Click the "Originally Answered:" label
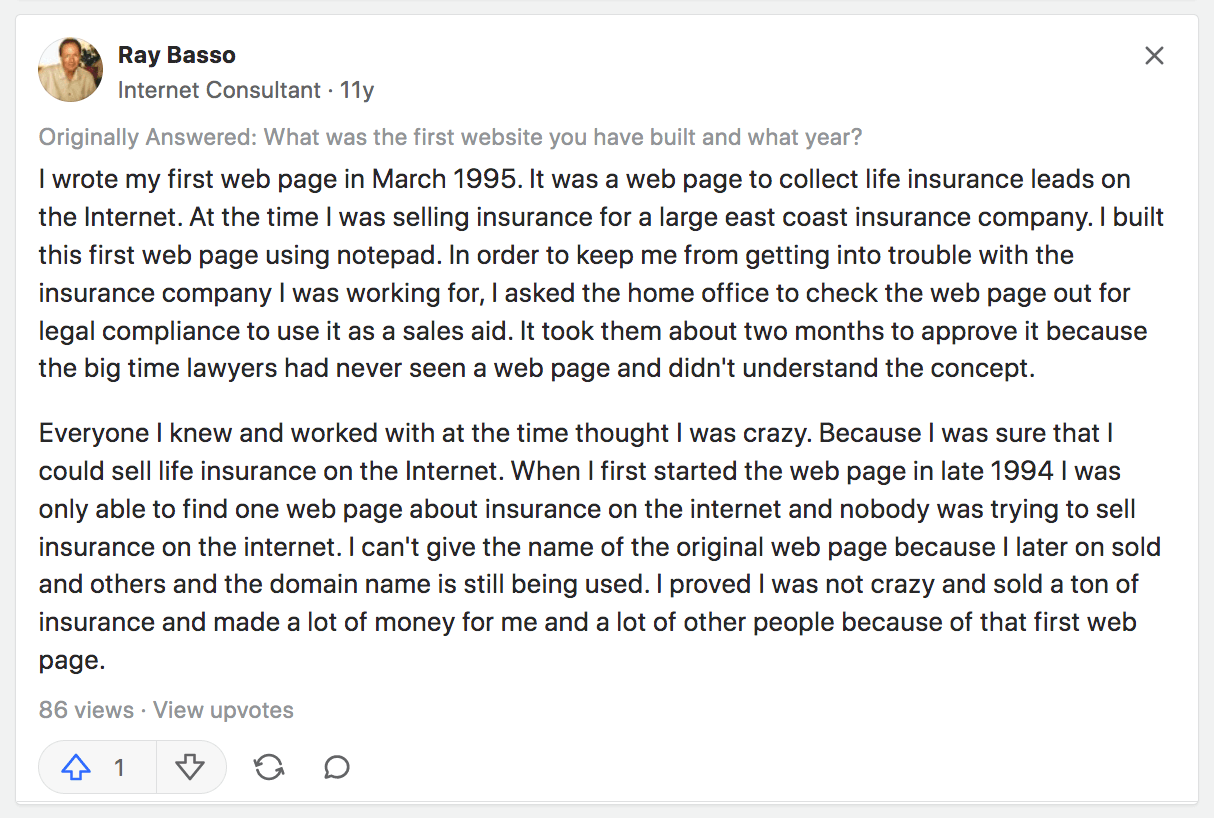1214x818 pixels. [148, 137]
